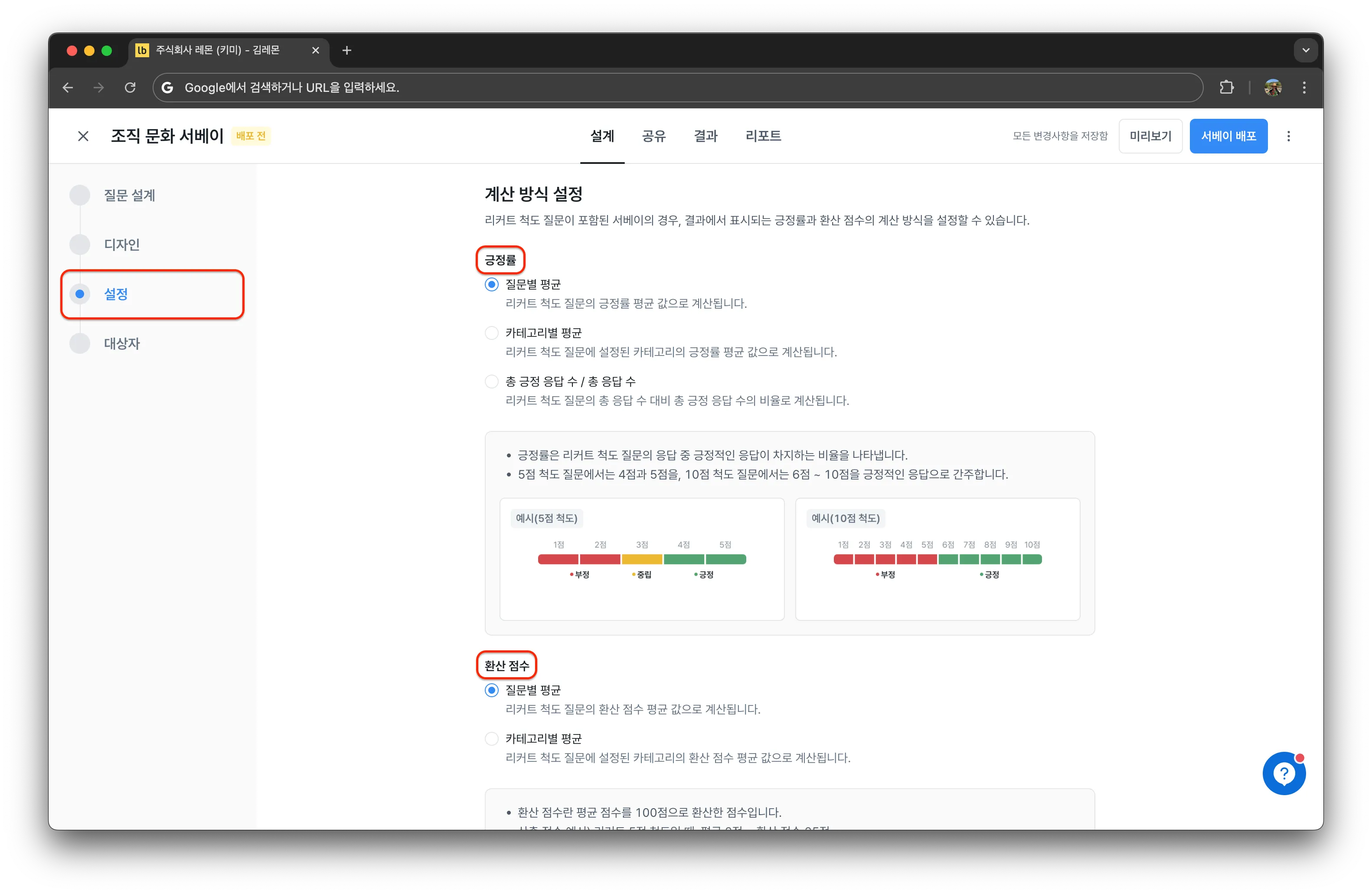Close the survey editor with X icon
The width and height of the screenshot is (1372, 894).
coord(83,136)
